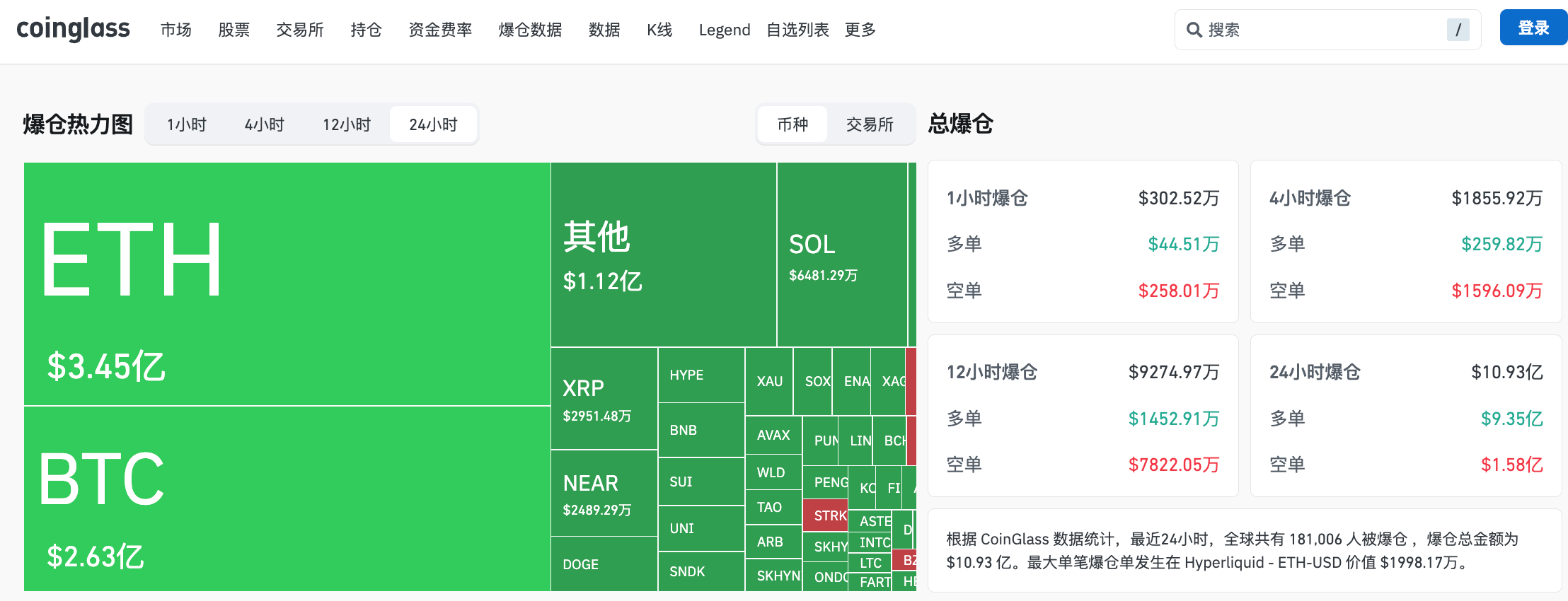Click the coinglass logo
1568x601 pixels.
tap(73, 29)
